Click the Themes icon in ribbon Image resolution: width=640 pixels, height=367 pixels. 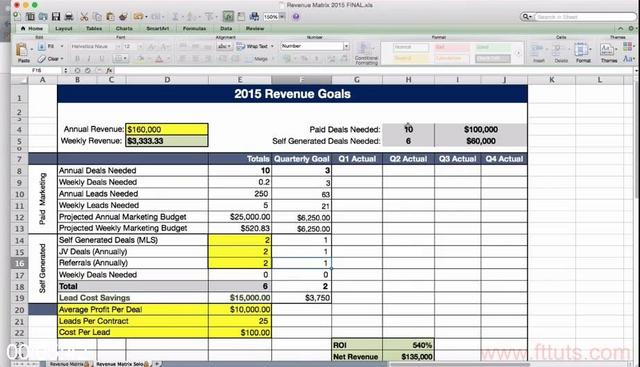coord(608,52)
